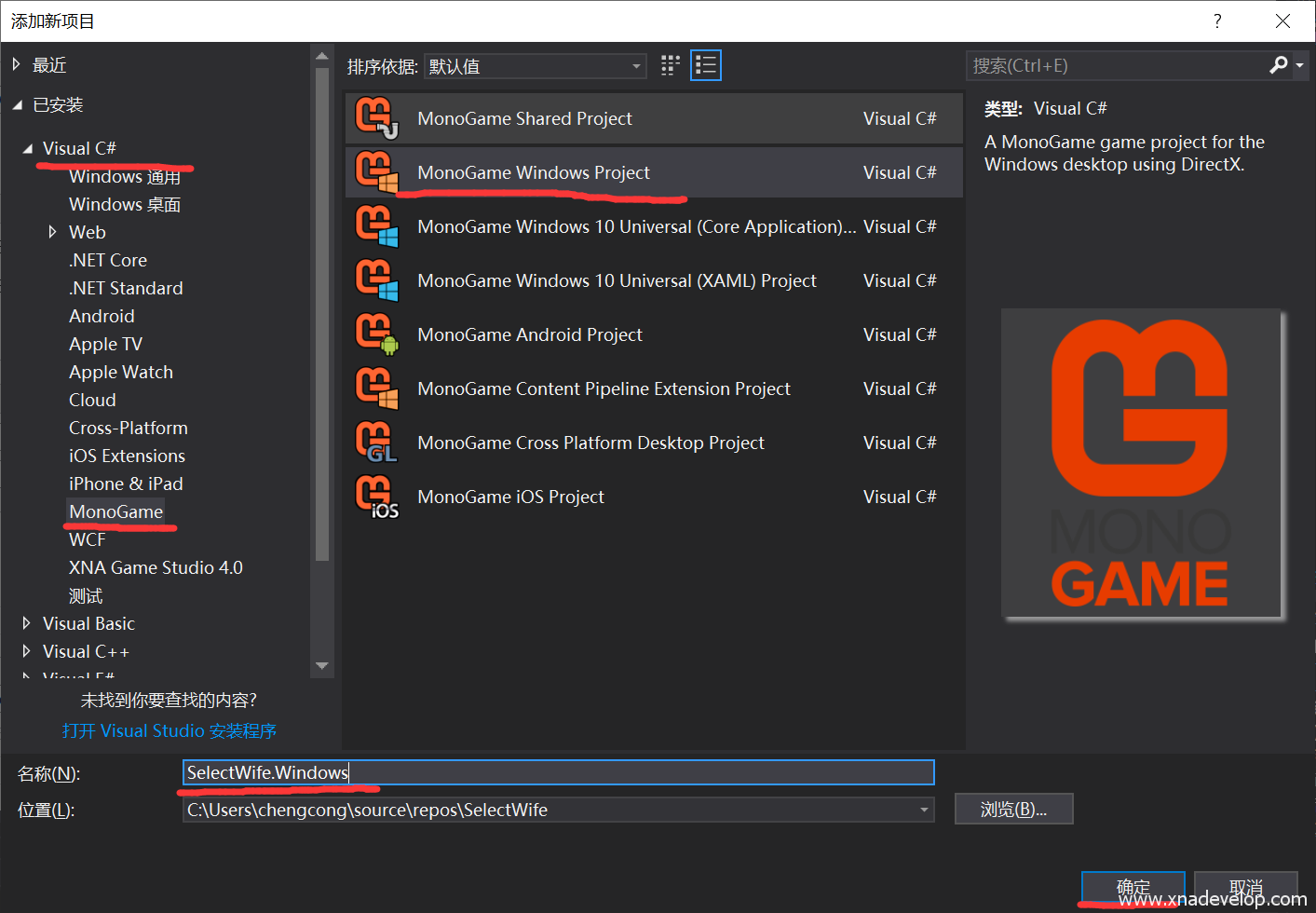Click the MonoGame Shared Project icon
The image size is (1316, 913).
click(376, 118)
